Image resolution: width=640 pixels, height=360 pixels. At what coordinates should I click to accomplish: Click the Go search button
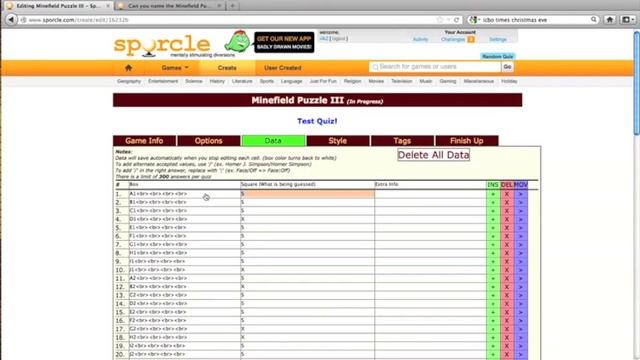click(x=507, y=67)
